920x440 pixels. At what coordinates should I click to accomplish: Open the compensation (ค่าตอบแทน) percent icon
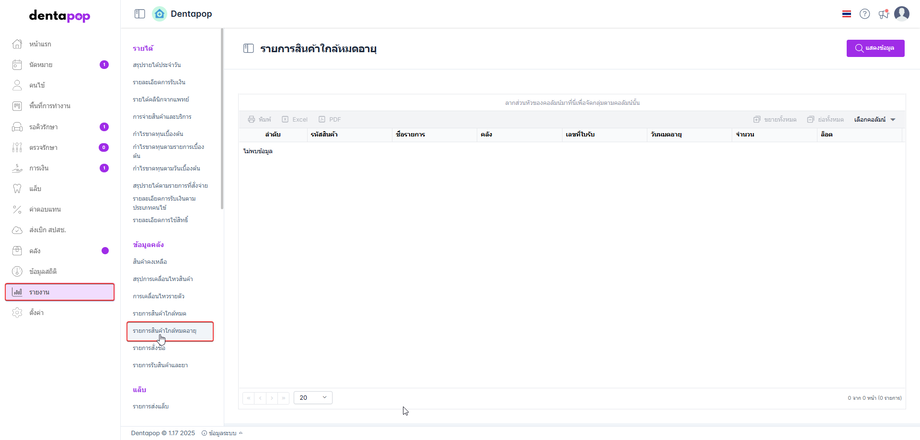point(17,209)
